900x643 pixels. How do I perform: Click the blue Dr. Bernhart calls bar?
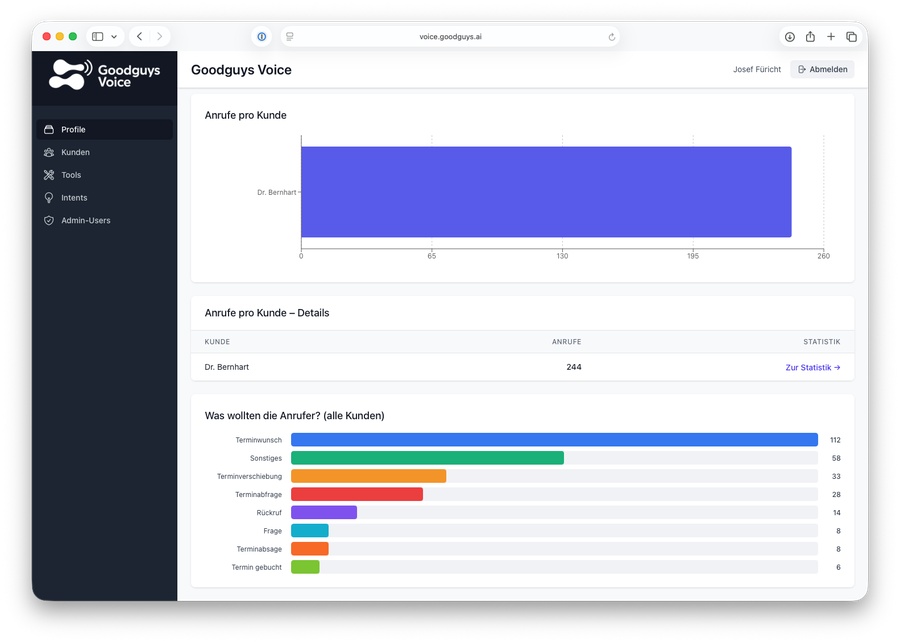tap(545, 190)
